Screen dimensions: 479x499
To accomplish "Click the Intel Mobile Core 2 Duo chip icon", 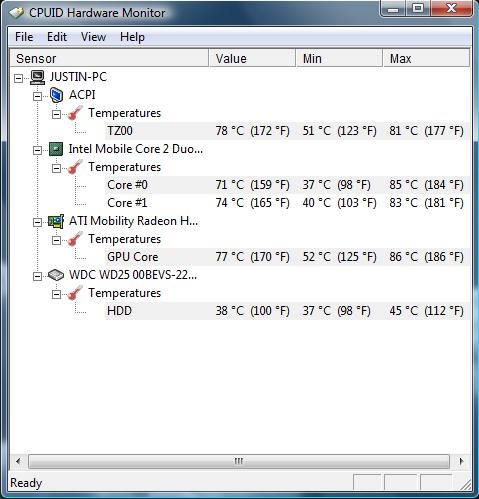I will (x=56, y=149).
